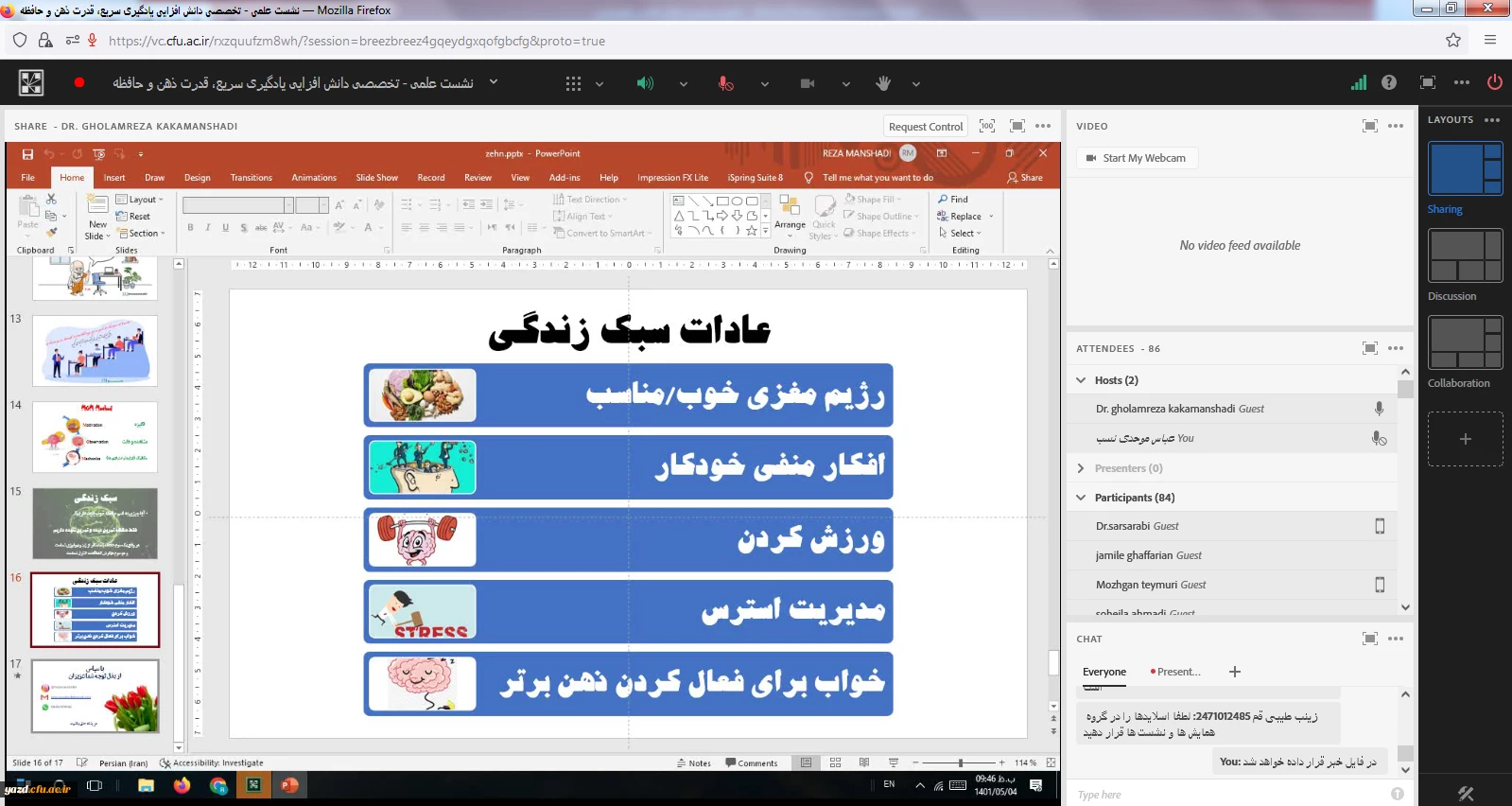Expand the Presenters (0) group
Image resolution: width=1512 pixels, height=806 pixels.
1081,468
